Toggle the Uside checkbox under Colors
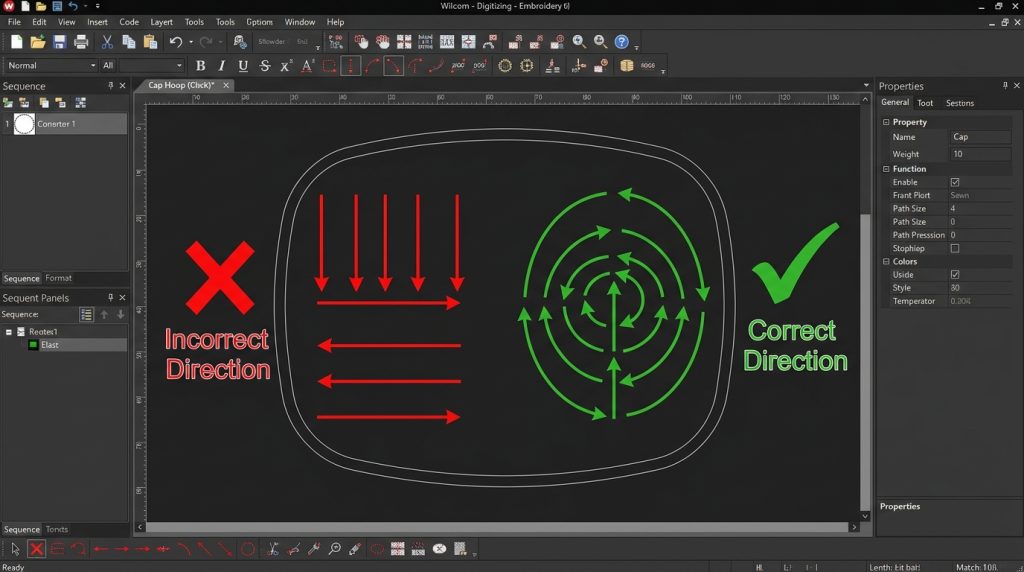 pos(955,274)
